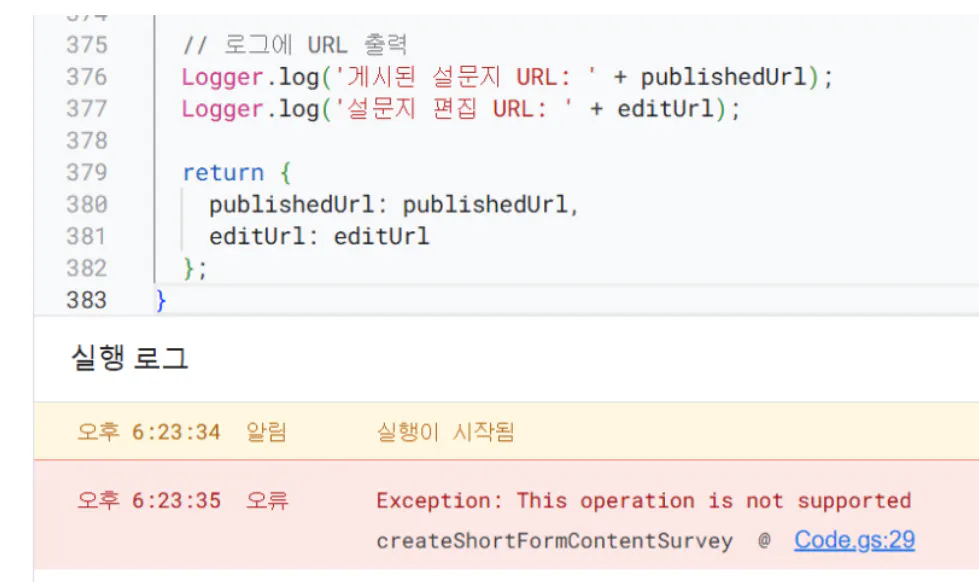Select gutter line number 379
The height and width of the screenshot is (582, 979).
point(87,172)
